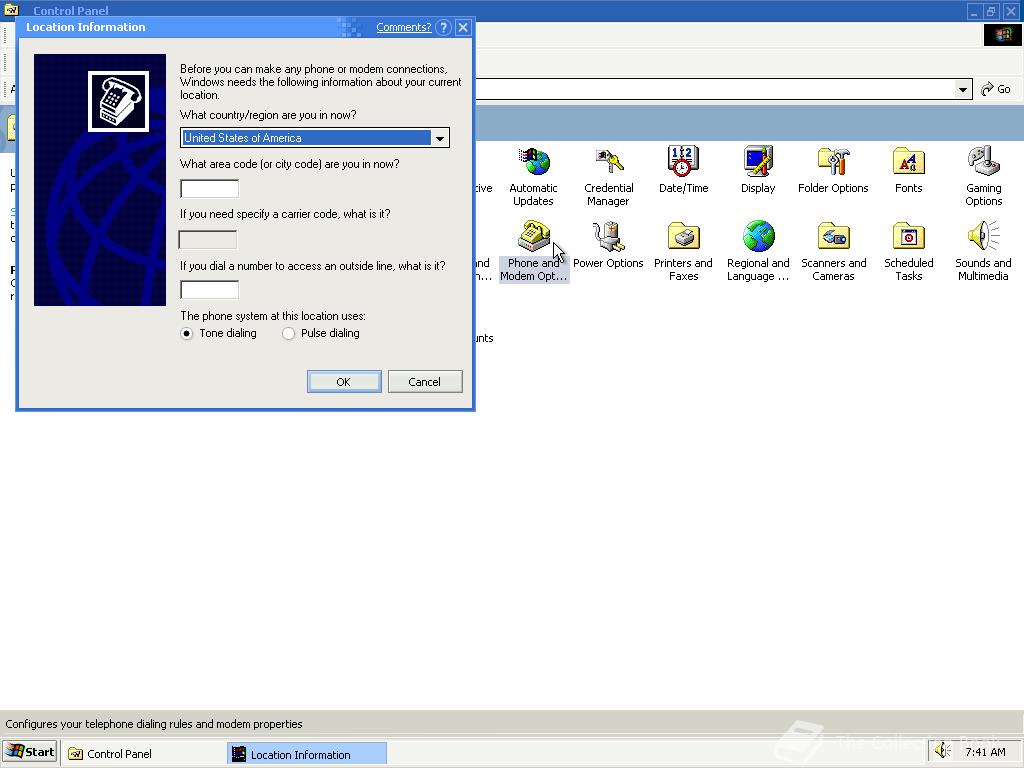Click the volume speaker tray icon
Viewport: 1024px width, 768px height.
click(942, 752)
